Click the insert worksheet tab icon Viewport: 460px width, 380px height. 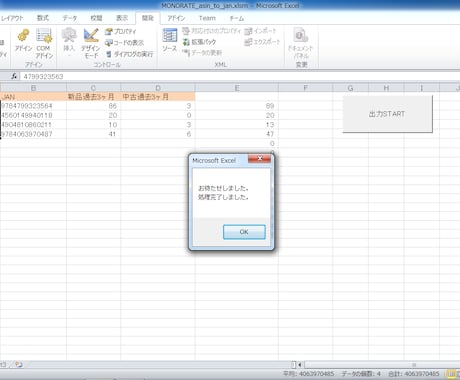[18, 364]
